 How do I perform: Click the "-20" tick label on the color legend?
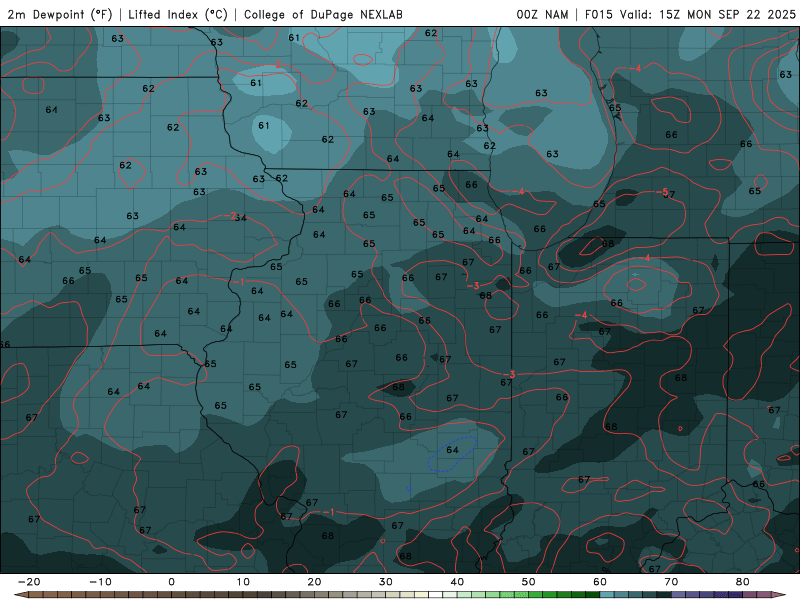[x=29, y=582]
